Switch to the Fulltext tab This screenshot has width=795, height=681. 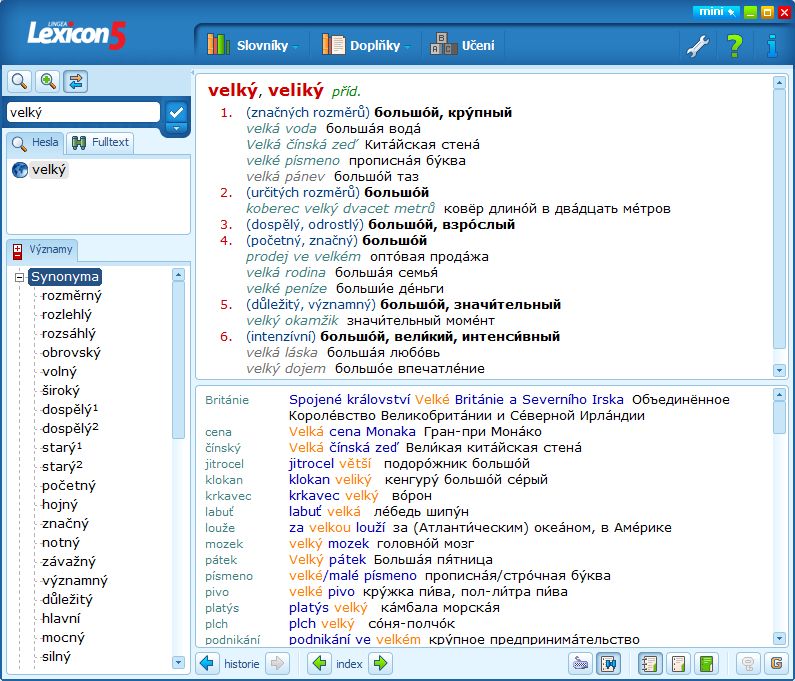(100, 143)
